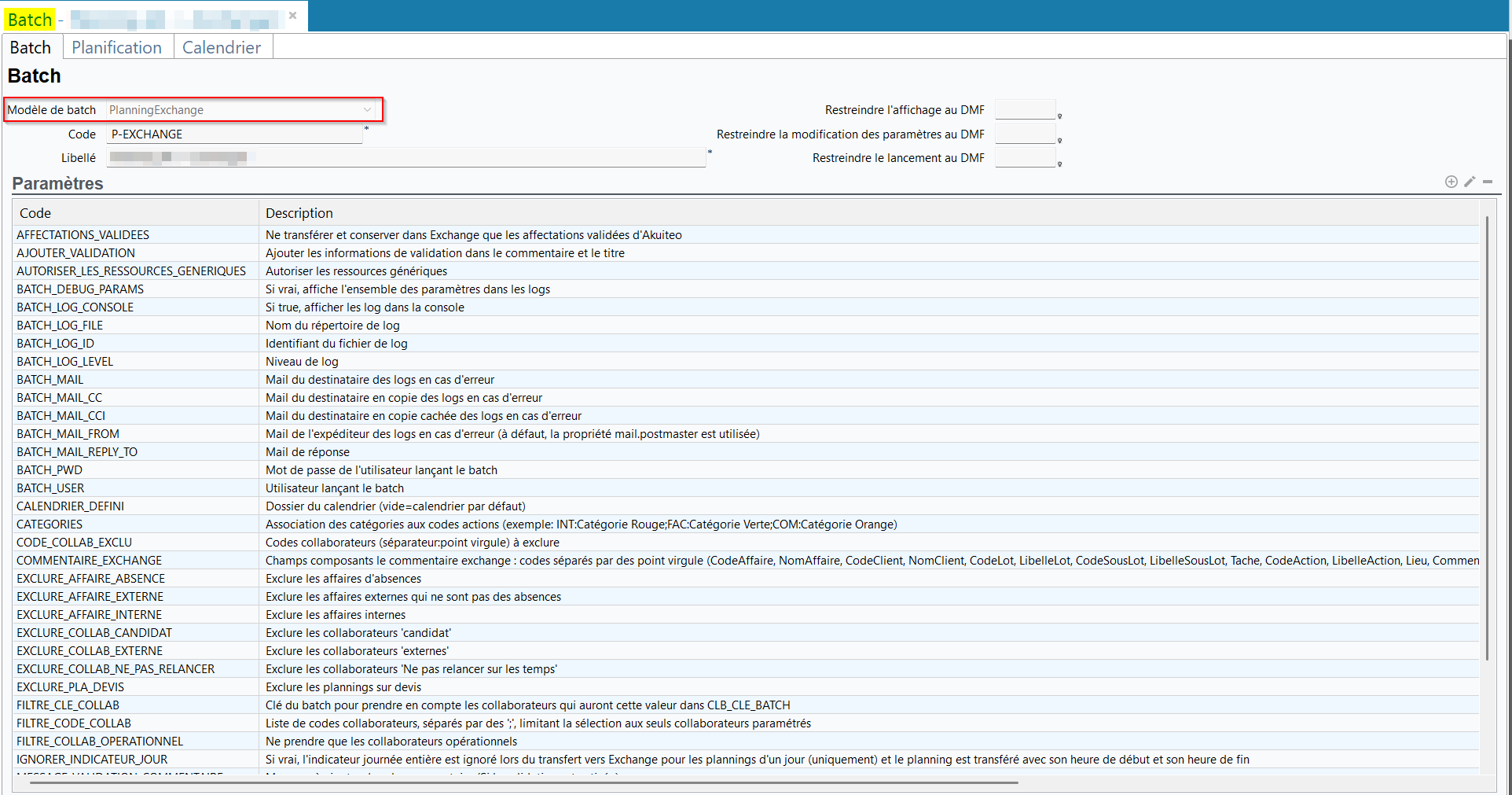The width and height of the screenshot is (1512, 795).
Task: Click the remove parameter minus icon
Action: tap(1488, 182)
